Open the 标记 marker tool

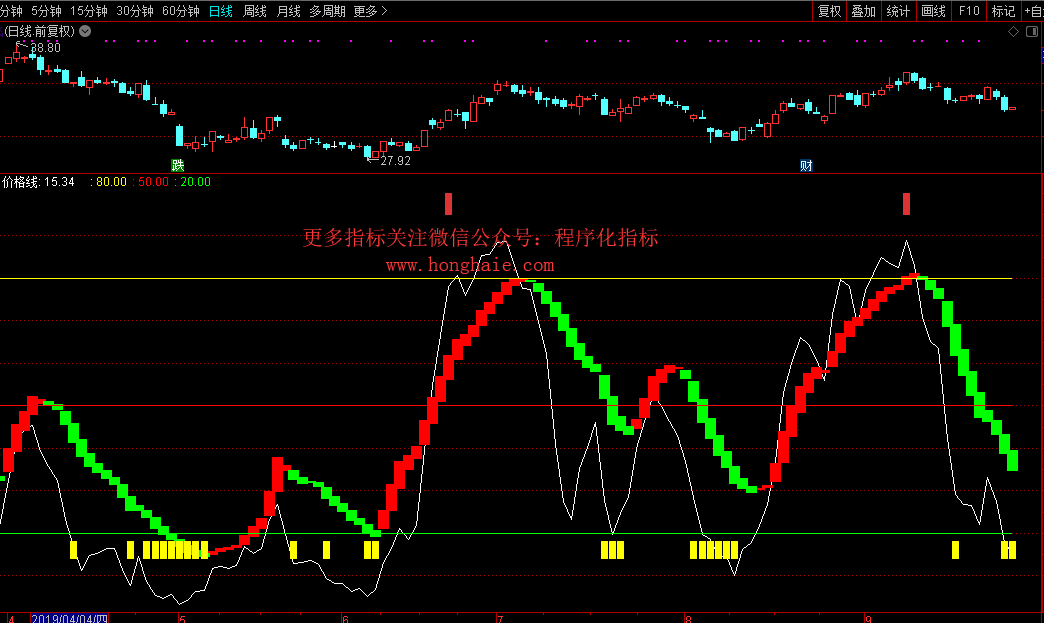[x=1002, y=11]
